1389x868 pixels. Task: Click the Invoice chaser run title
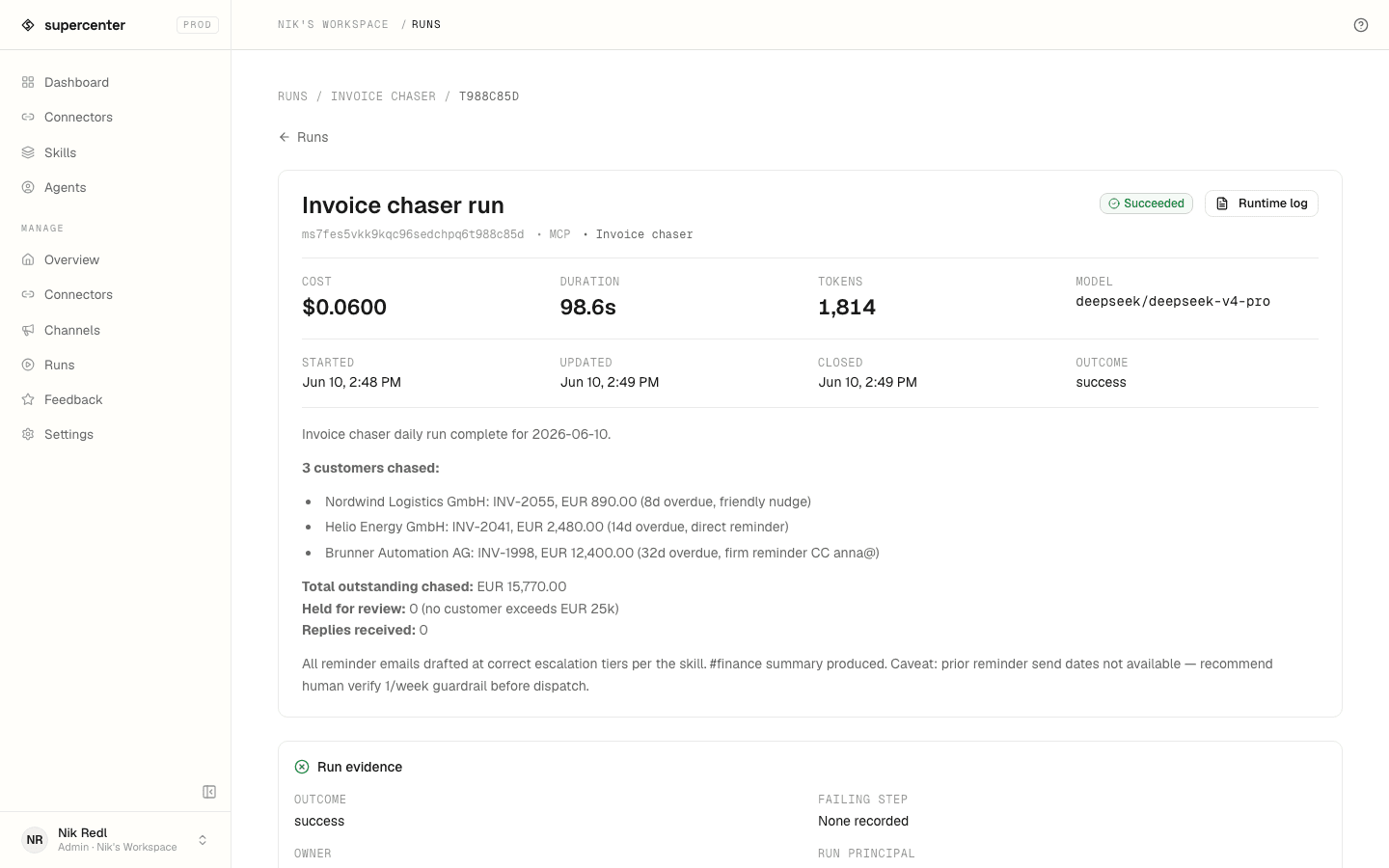(x=403, y=205)
